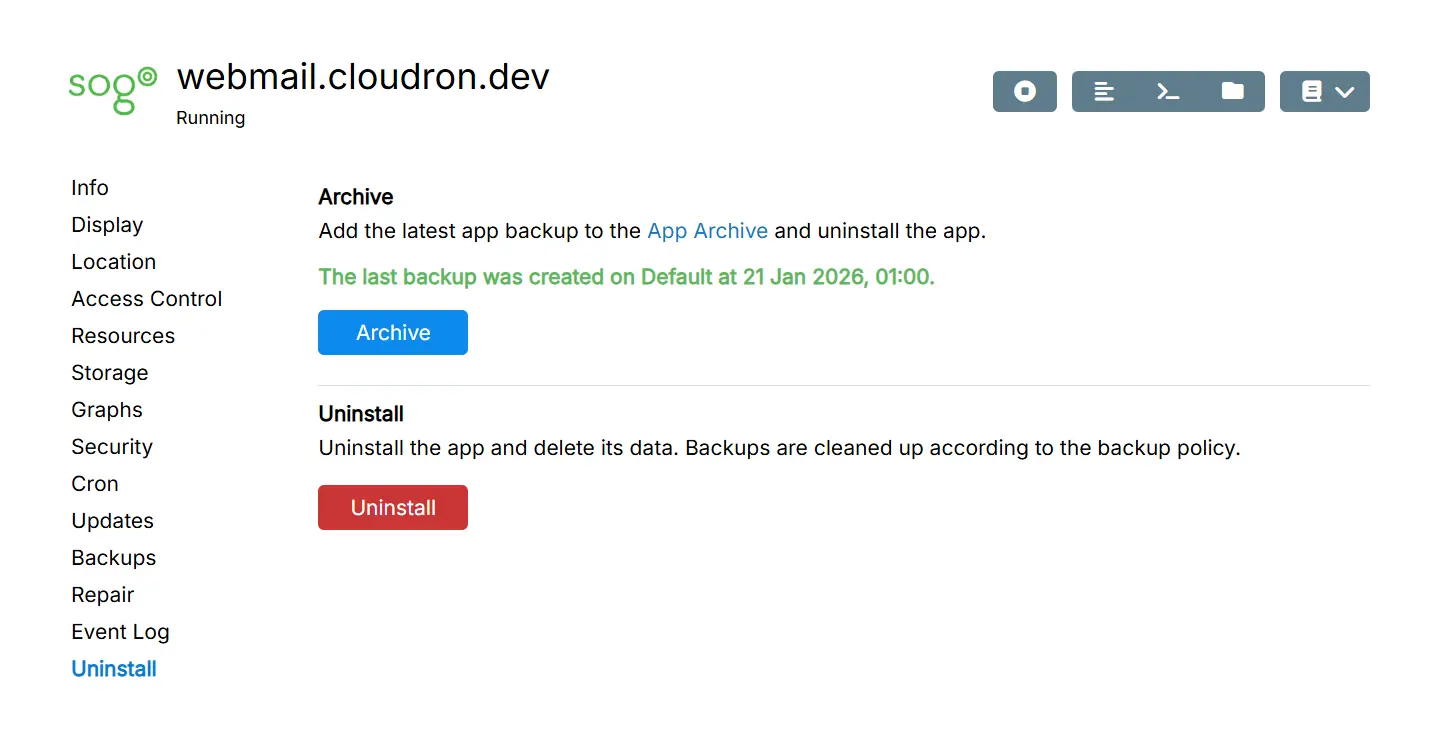
Task: Click the blue Archive button
Action: [392, 333]
